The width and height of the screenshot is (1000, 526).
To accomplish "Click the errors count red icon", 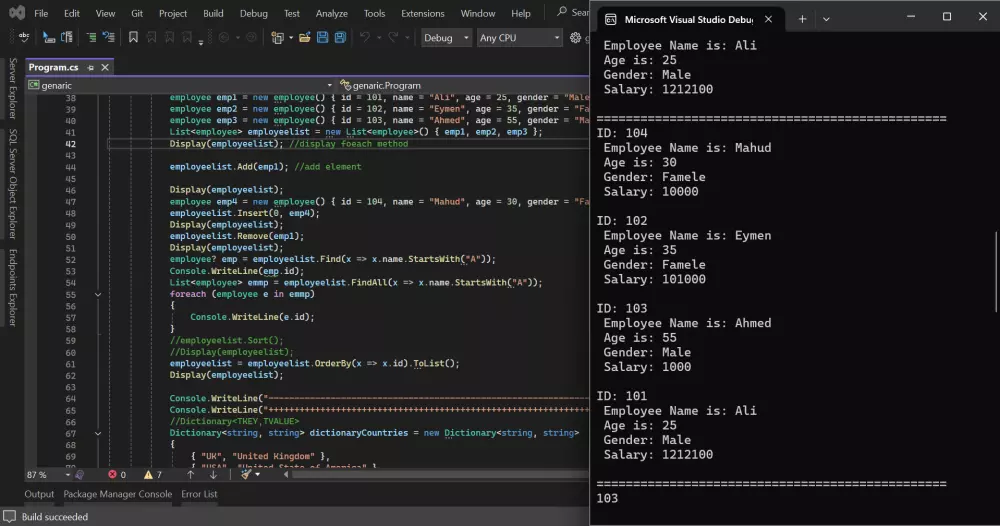I will tap(111, 474).
